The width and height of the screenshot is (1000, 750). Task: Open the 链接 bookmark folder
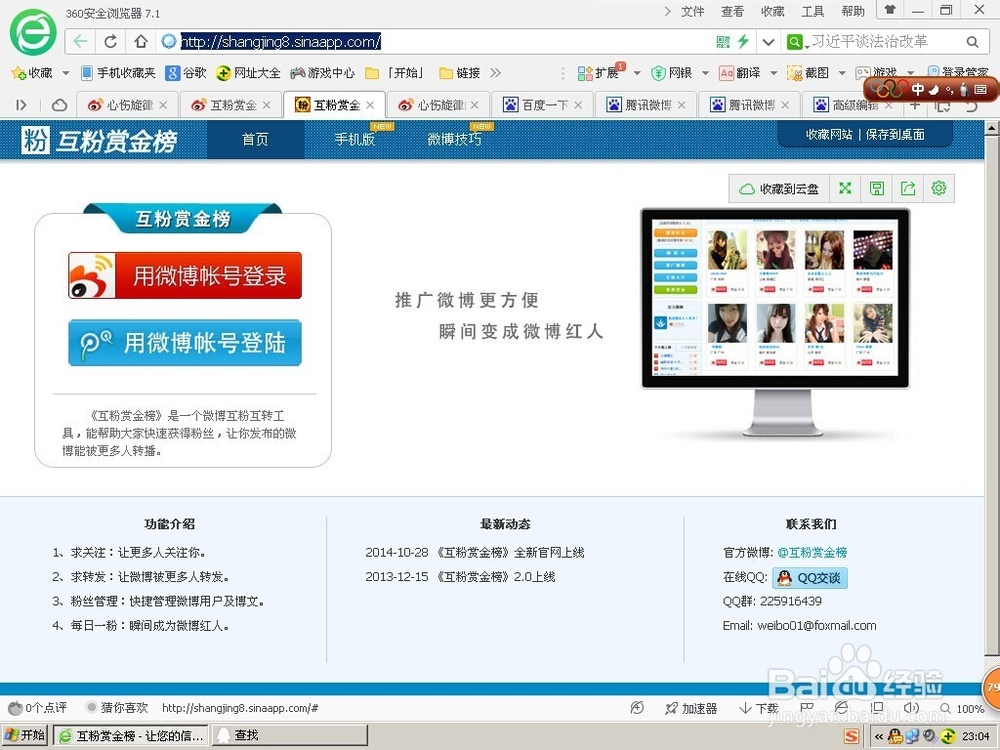[460, 73]
